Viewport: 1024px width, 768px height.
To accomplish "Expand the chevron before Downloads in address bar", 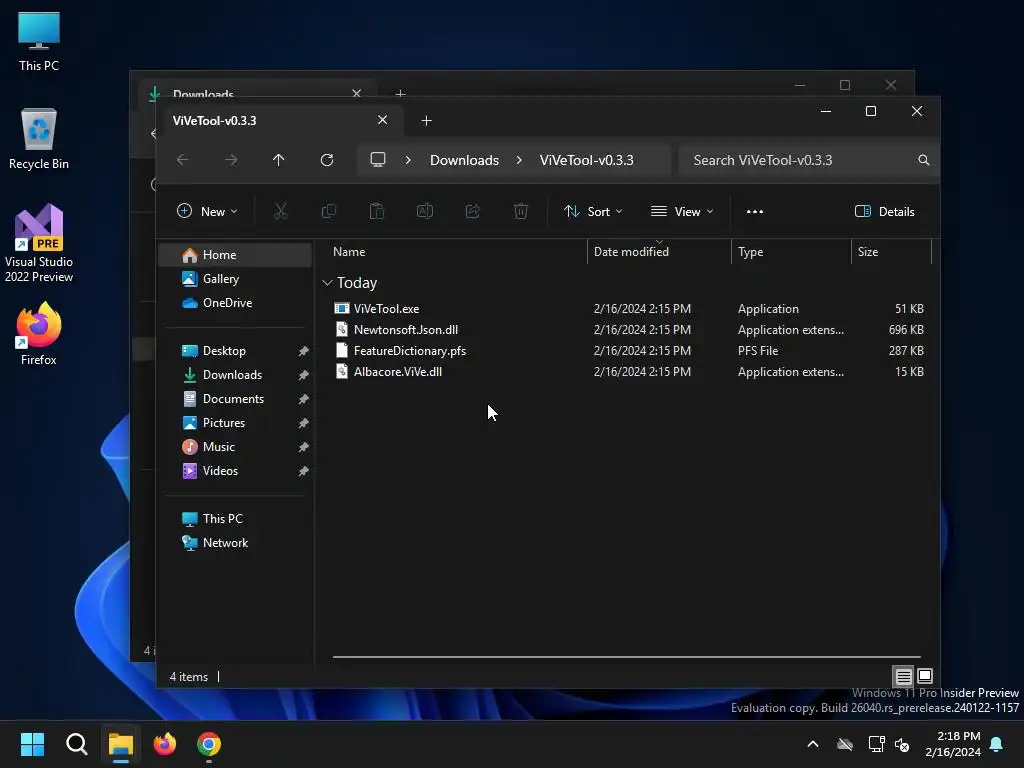I will [x=408, y=160].
